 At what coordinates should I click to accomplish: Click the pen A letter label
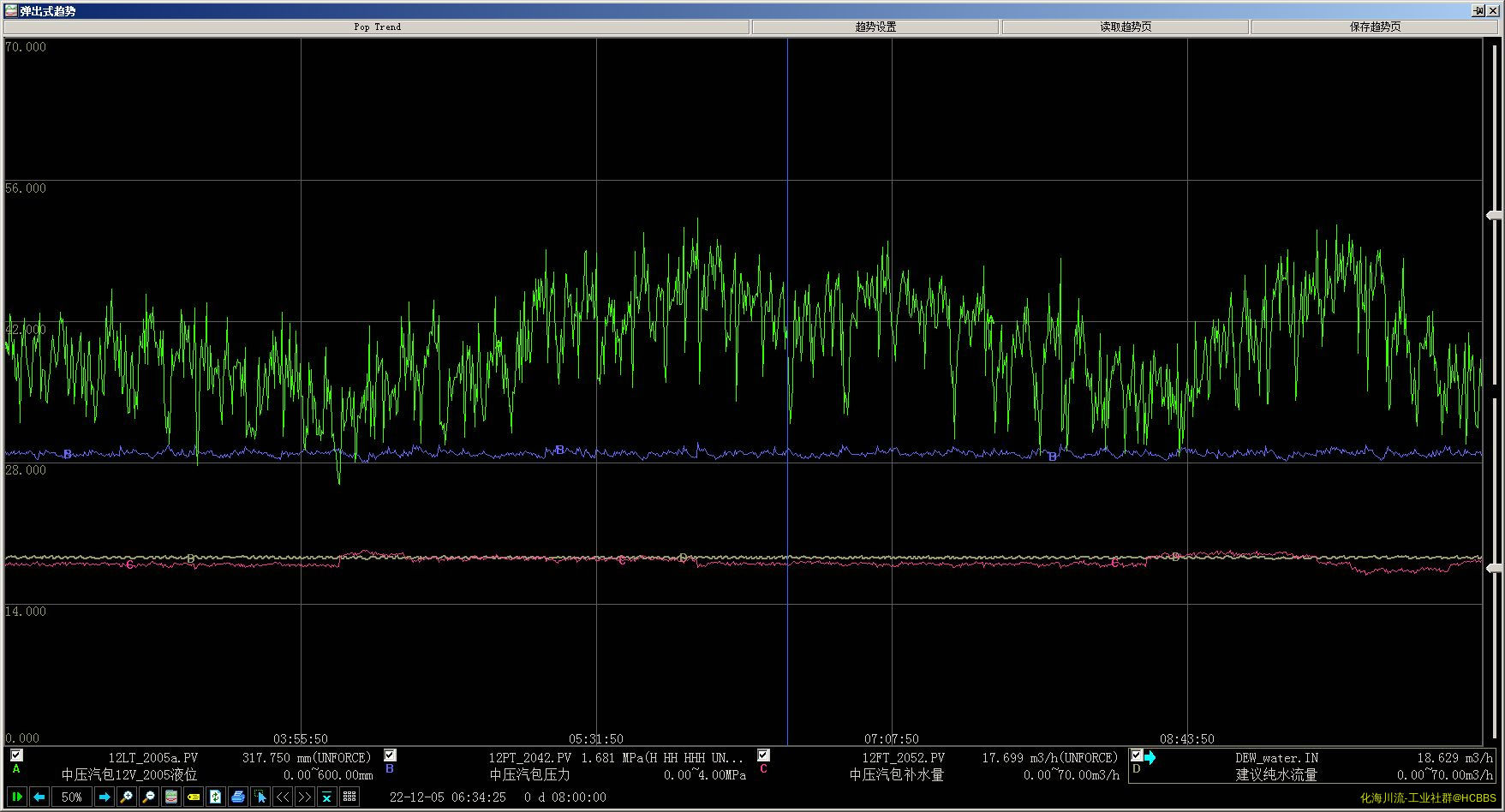tap(15, 769)
